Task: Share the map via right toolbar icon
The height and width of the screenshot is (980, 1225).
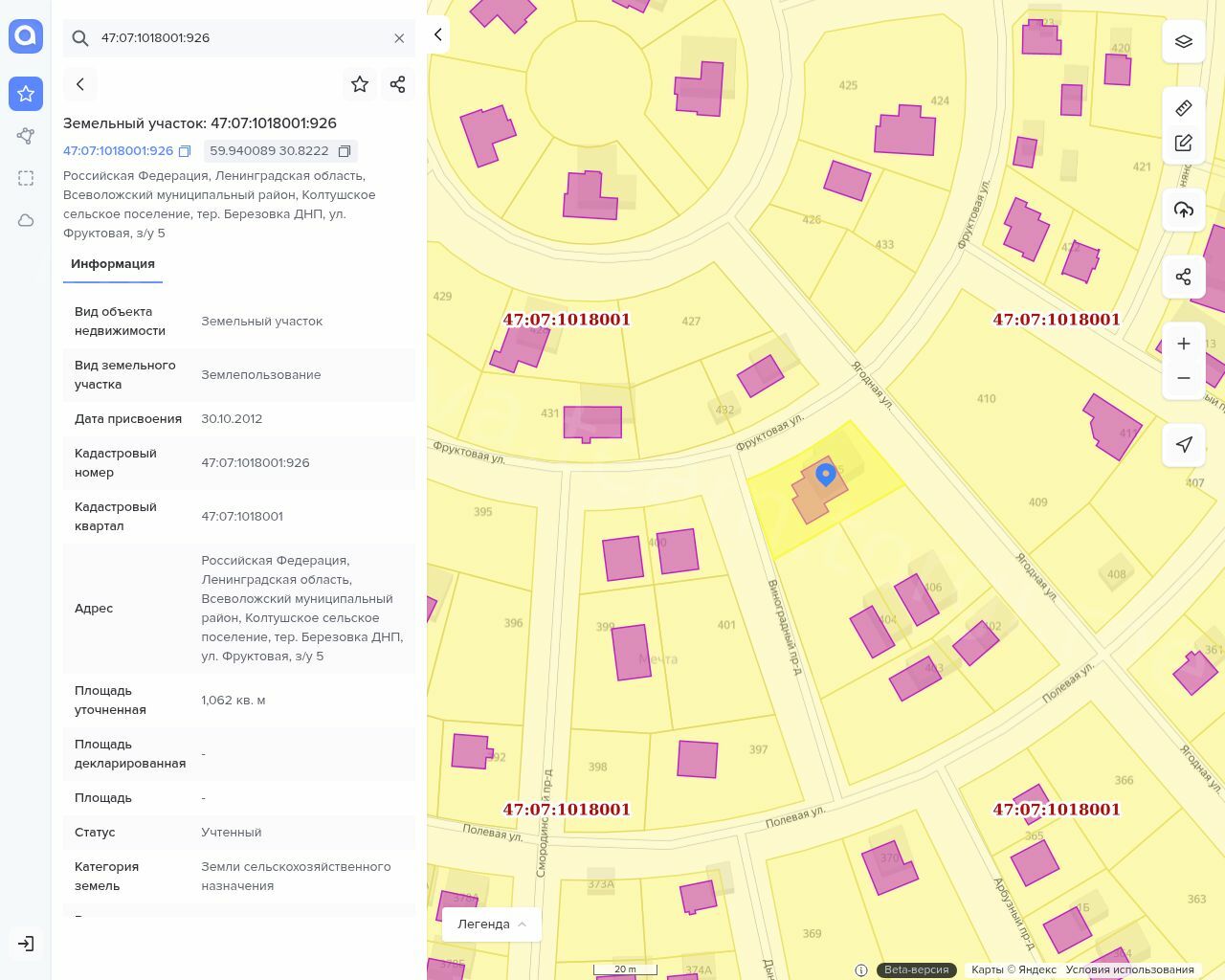Action: 1183,277
